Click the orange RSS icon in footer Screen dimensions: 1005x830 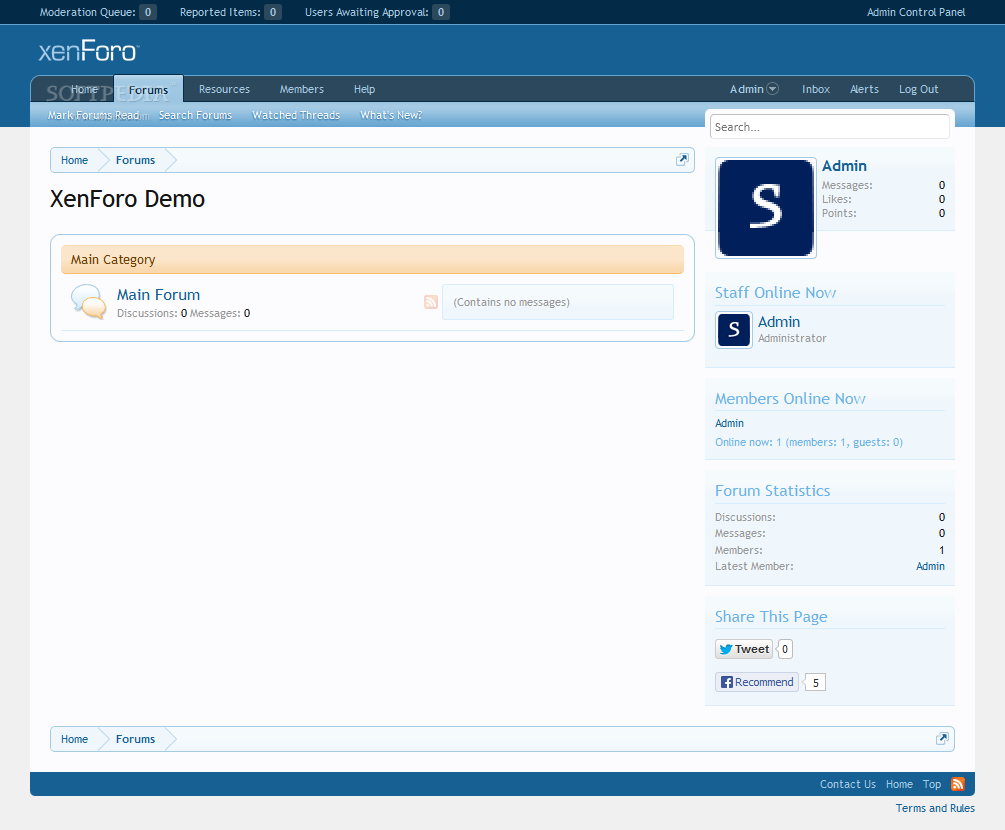pyautogui.click(x=958, y=784)
